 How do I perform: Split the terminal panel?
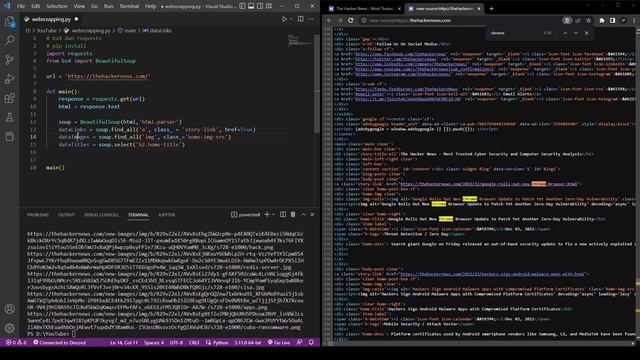coord(283,214)
